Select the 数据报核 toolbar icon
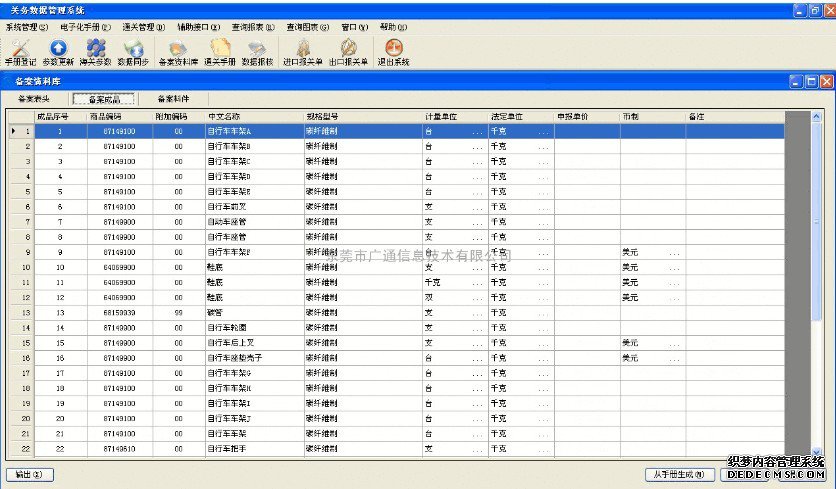The height and width of the screenshot is (489, 836). pyautogui.click(x=258, y=51)
